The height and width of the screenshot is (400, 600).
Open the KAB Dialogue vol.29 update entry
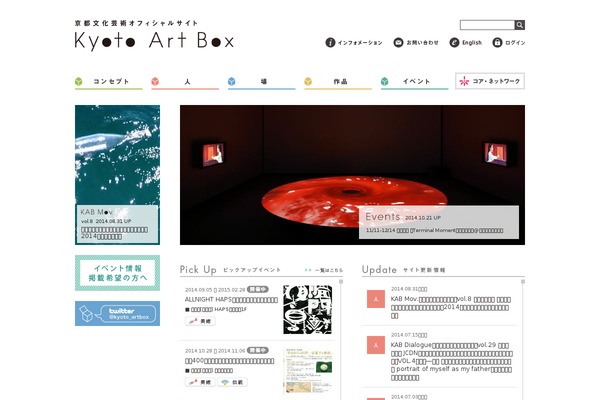point(452,361)
